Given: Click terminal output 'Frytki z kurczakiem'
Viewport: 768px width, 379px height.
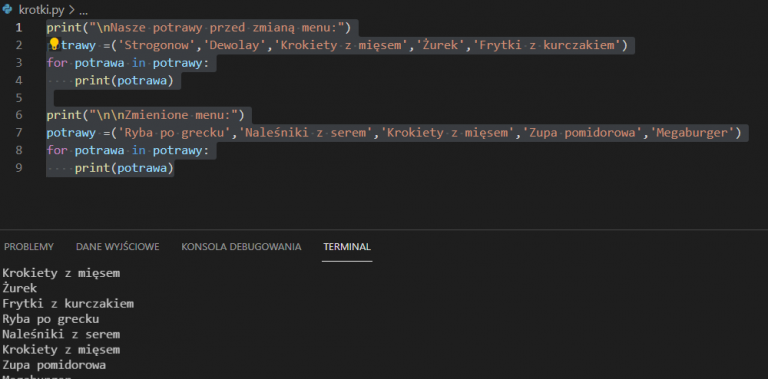Looking at the screenshot, I should (x=68, y=304).
